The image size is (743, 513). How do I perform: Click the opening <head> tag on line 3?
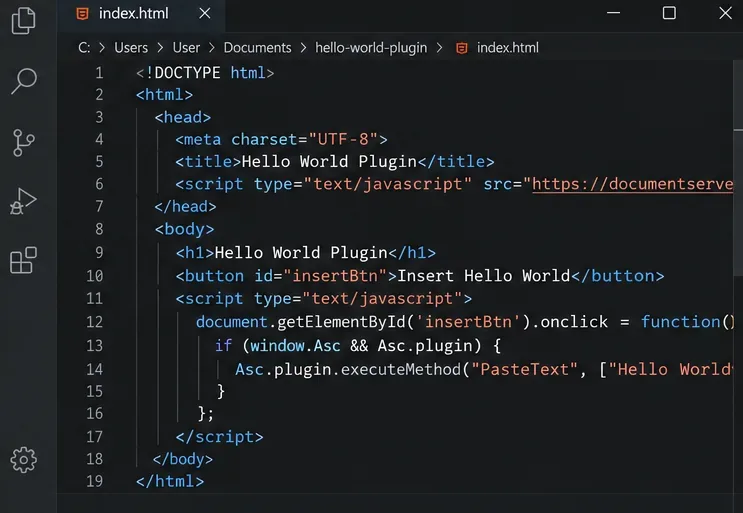[x=183, y=117]
